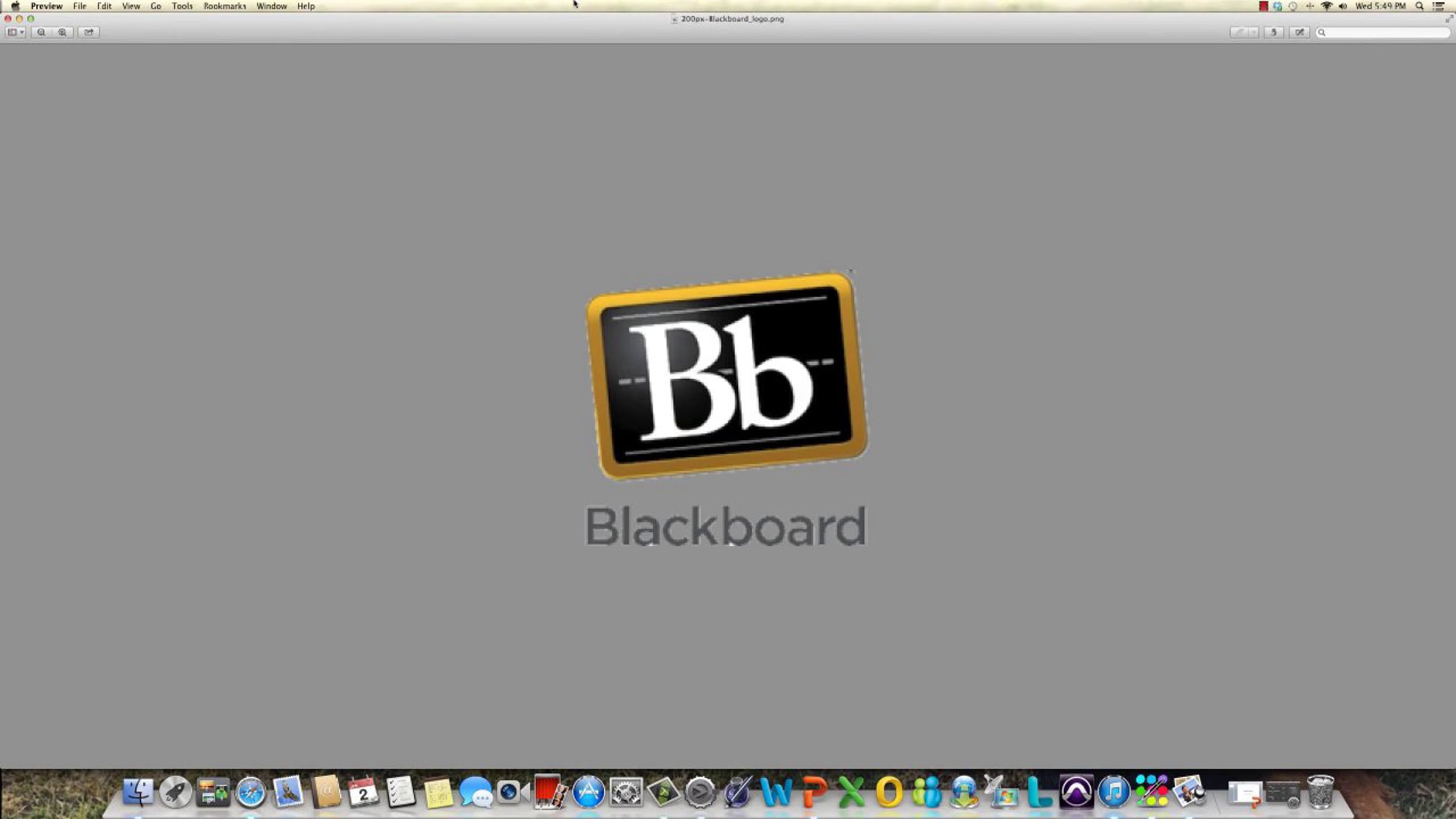Open Messages from the Dock

476,792
